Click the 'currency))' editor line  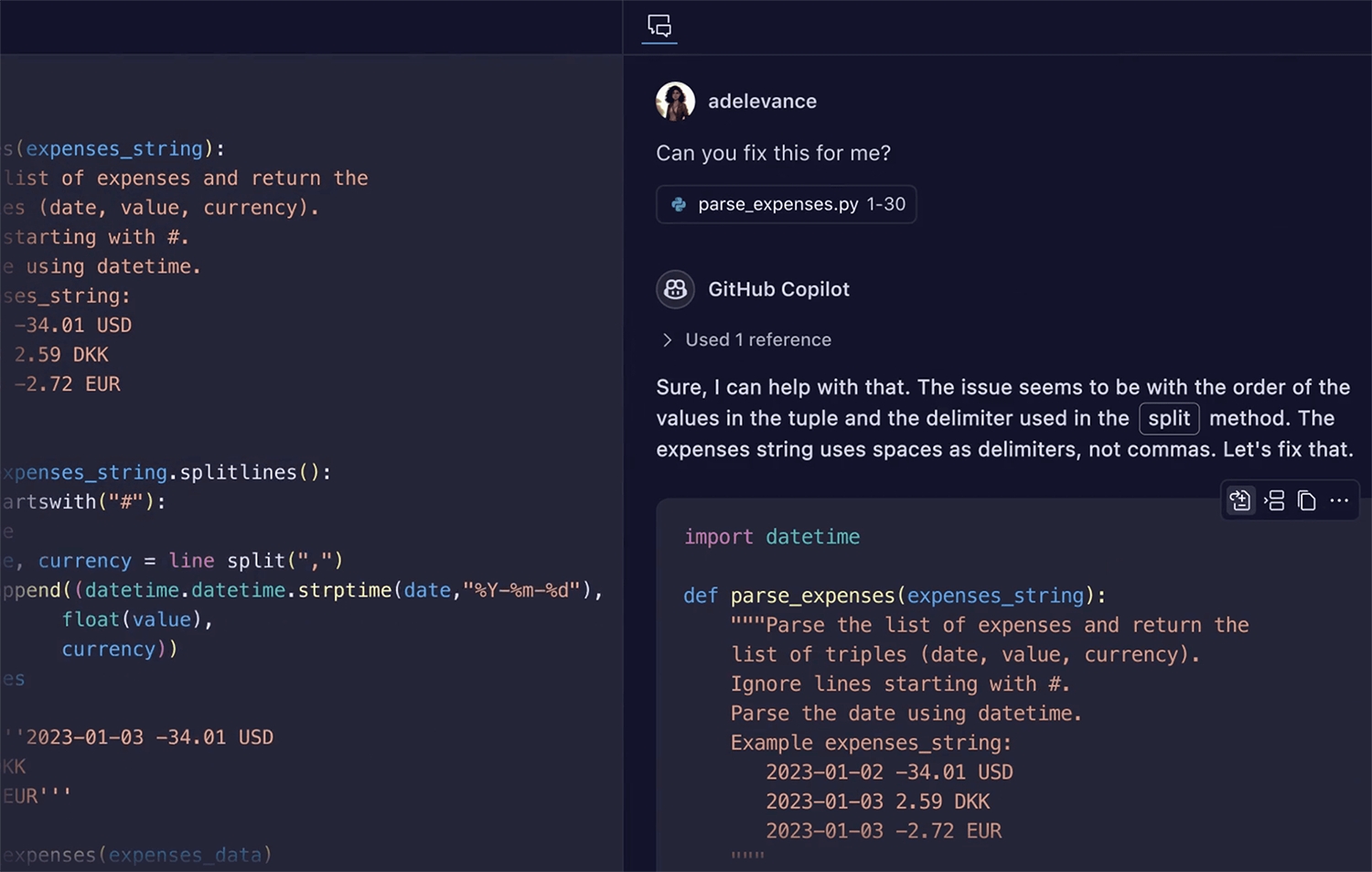coord(120,649)
